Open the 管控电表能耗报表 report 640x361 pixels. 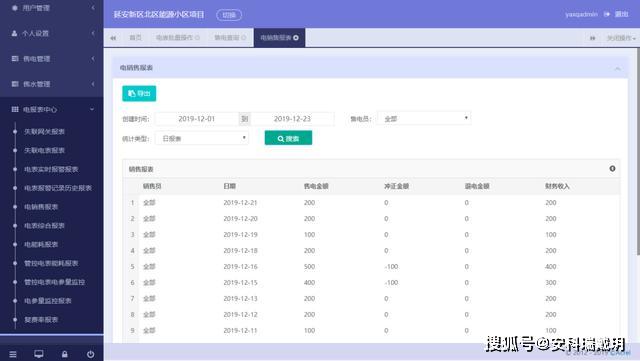coord(51,263)
